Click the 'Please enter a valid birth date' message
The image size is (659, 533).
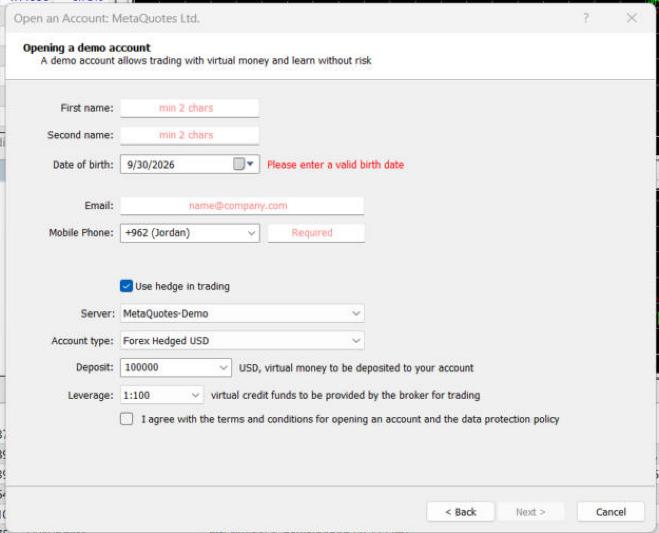point(335,165)
